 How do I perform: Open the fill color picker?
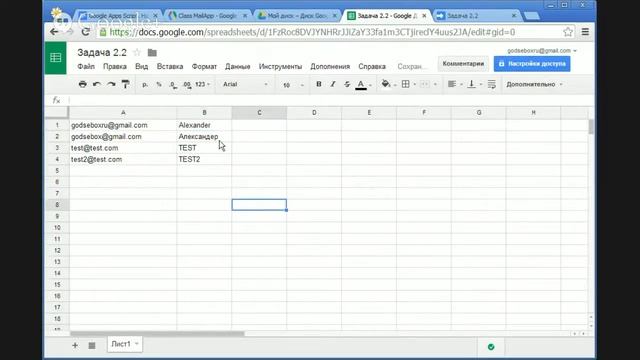click(x=386, y=84)
